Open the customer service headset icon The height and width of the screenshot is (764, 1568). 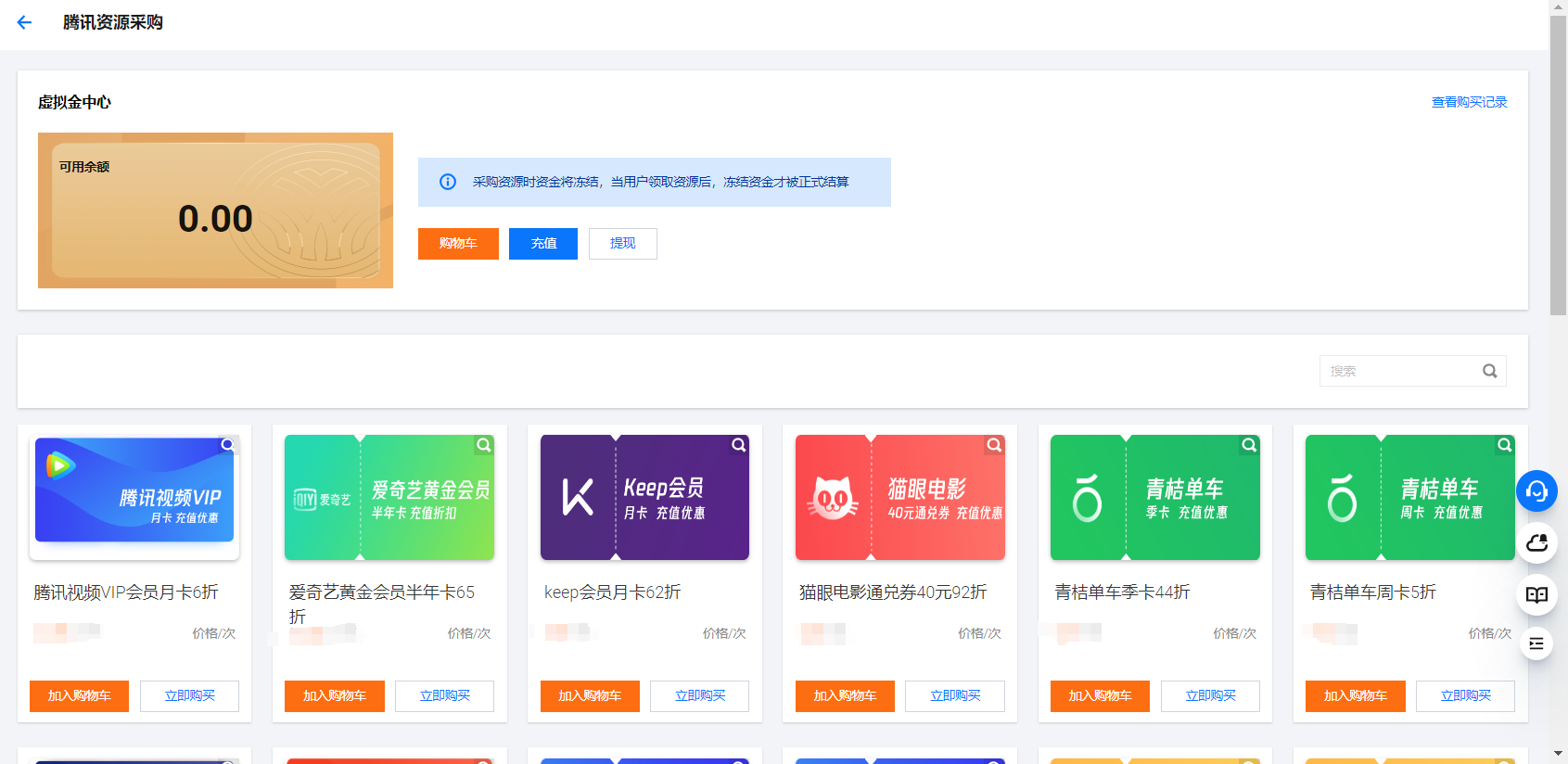click(x=1536, y=490)
